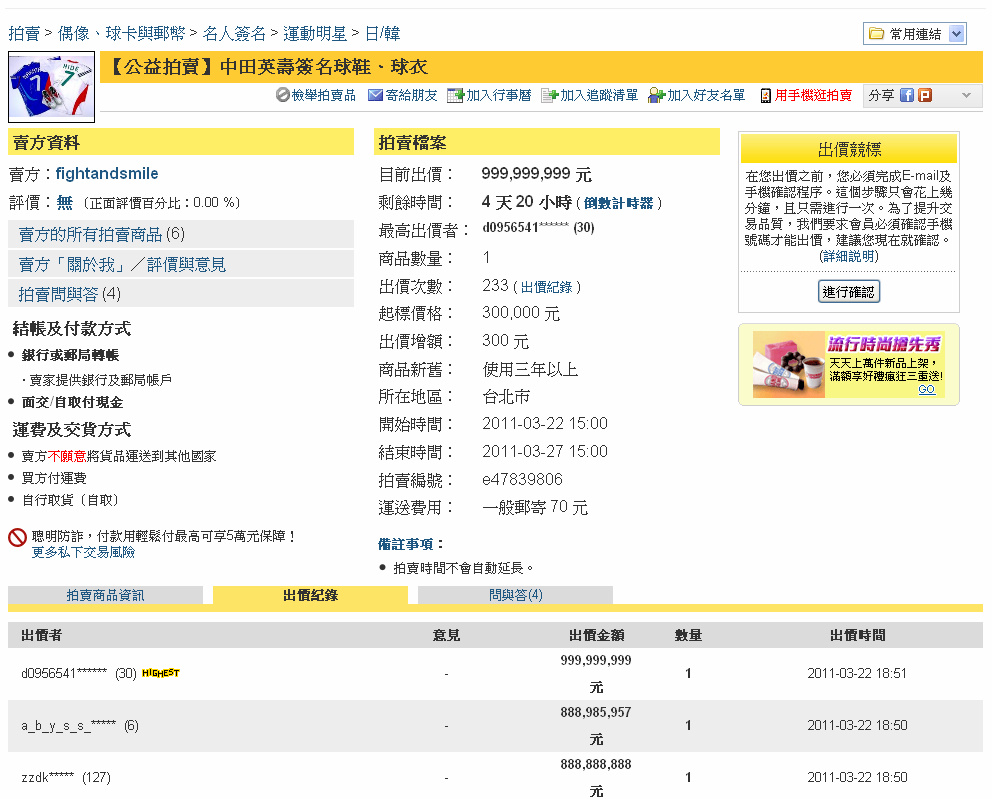This screenshot has width=992, height=799.
Task: Click the 888,888,888 bid amount
Action: [596, 764]
